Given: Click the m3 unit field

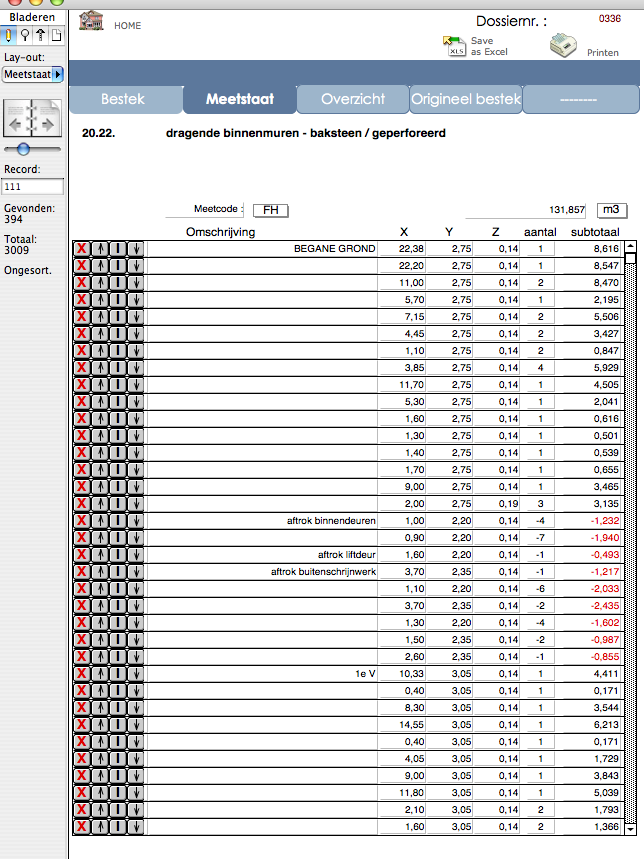Looking at the screenshot, I should 610,210.
